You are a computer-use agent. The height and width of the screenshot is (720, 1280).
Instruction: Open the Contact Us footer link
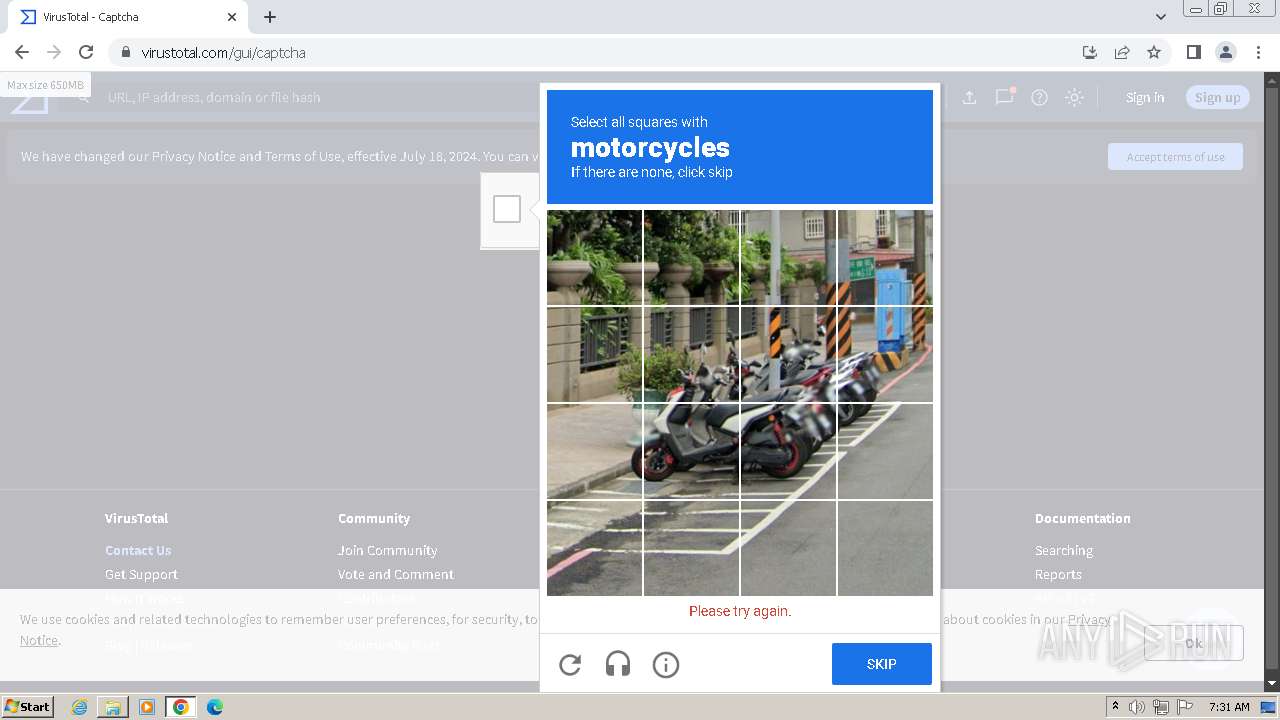[x=138, y=550]
